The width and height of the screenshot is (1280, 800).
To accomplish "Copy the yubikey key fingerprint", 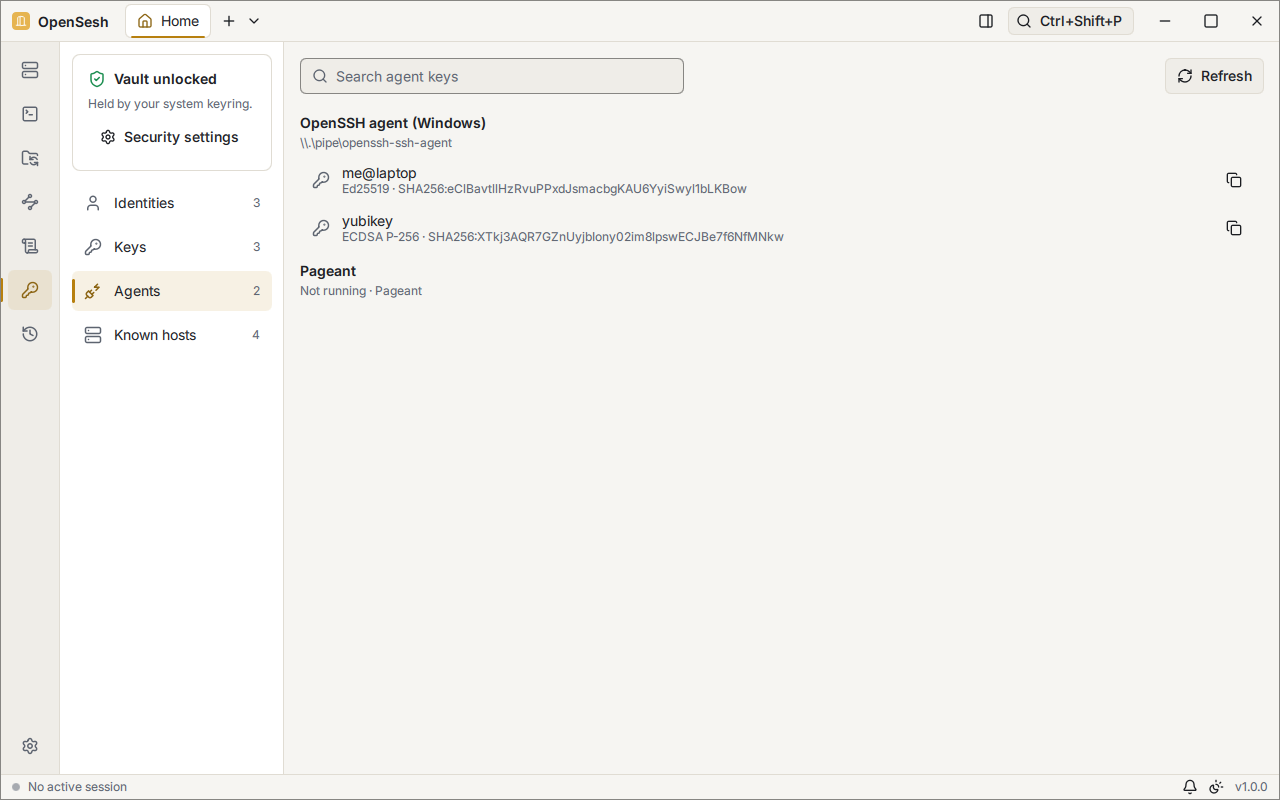I will 1234,228.
